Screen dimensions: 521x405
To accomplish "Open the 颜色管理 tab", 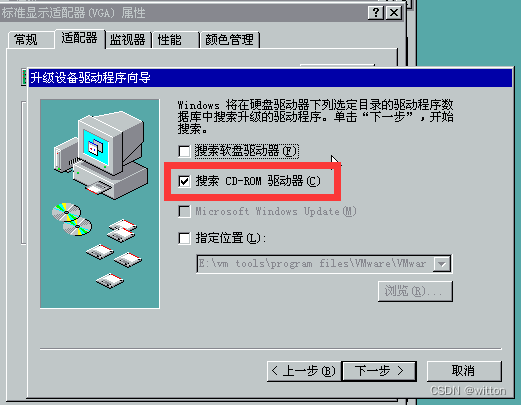I will click(x=229, y=40).
